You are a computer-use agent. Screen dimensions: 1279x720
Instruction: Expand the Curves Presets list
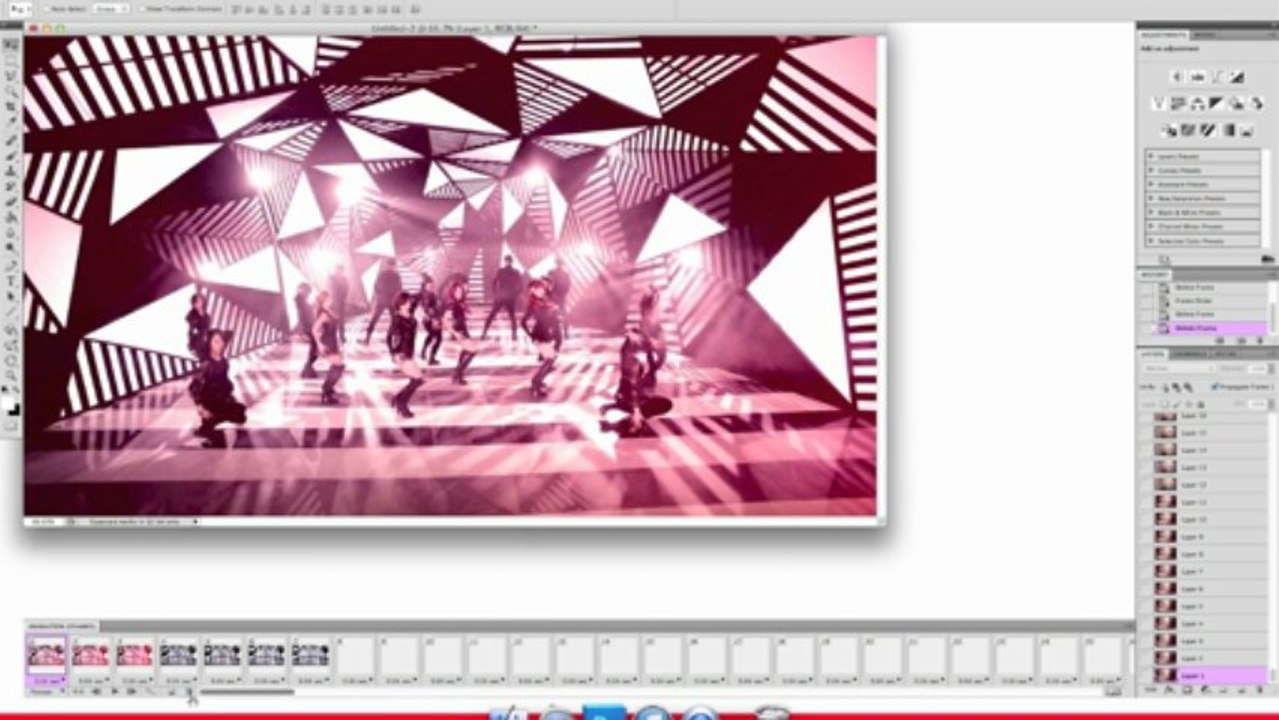1151,170
